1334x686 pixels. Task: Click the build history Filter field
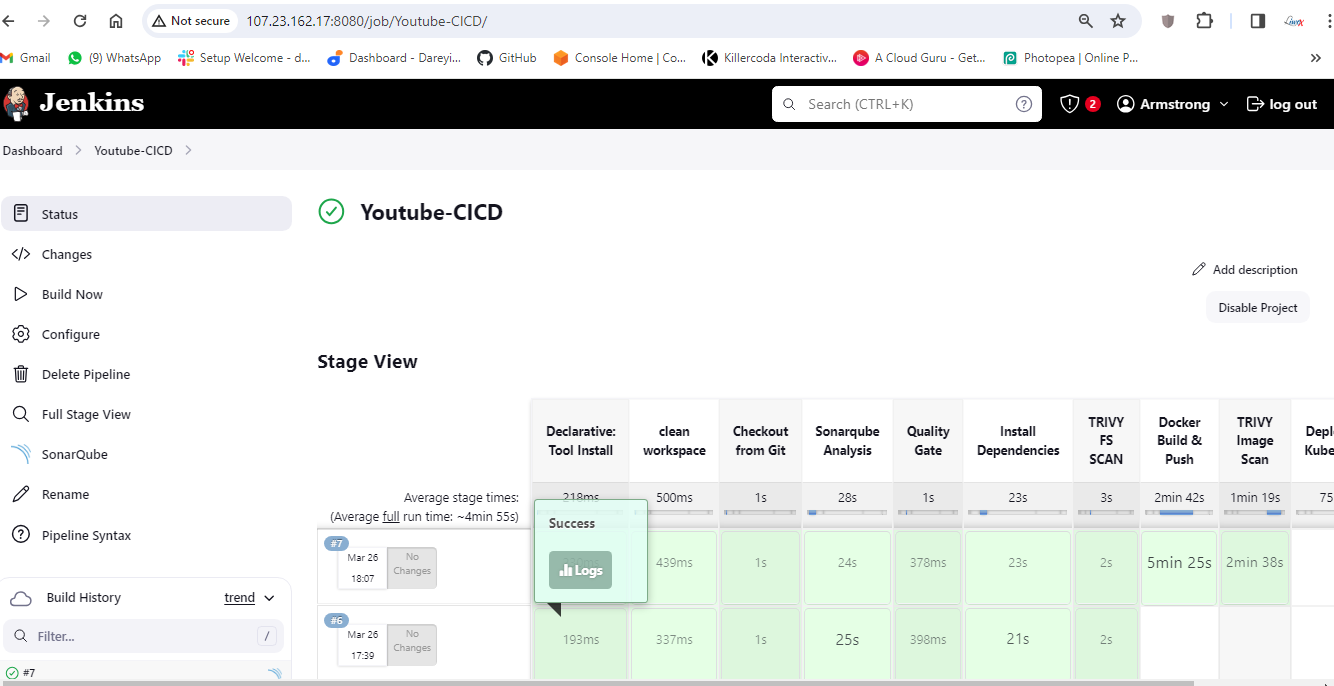140,636
